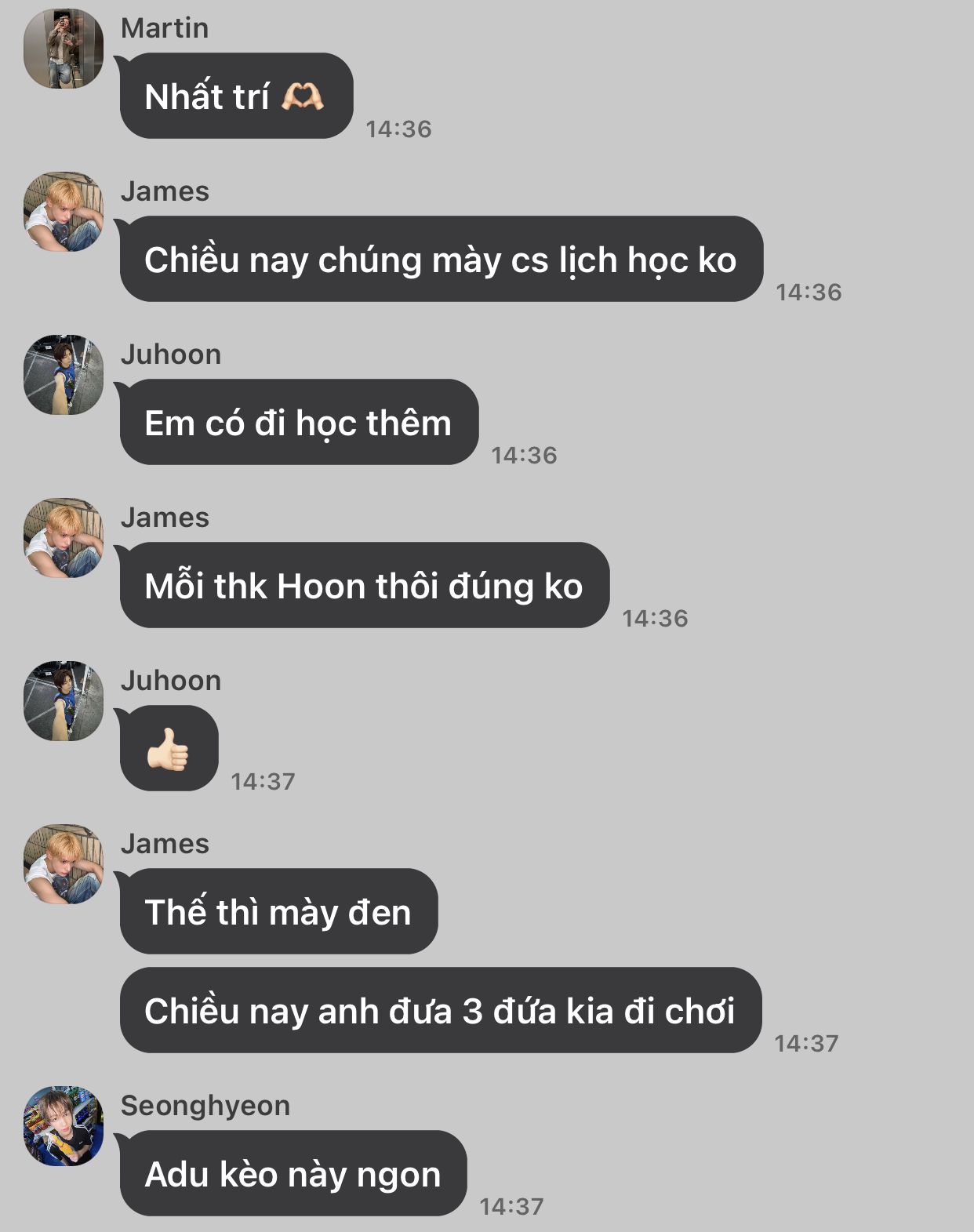This screenshot has height=1232, width=974.
Task: Select message "Mỗi thk Hoon thôi đúng ko"
Action: pos(363,585)
